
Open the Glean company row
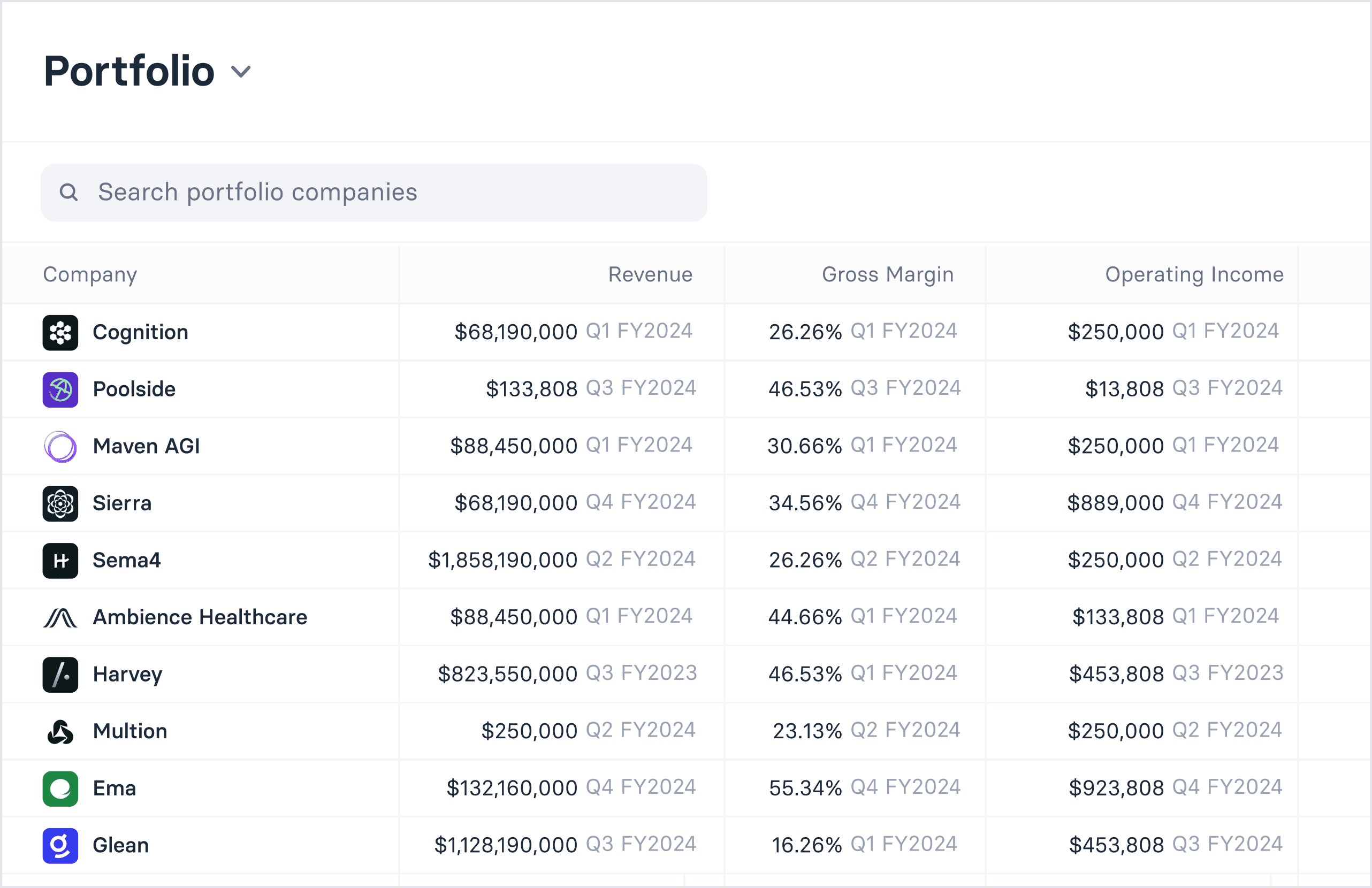point(120,846)
